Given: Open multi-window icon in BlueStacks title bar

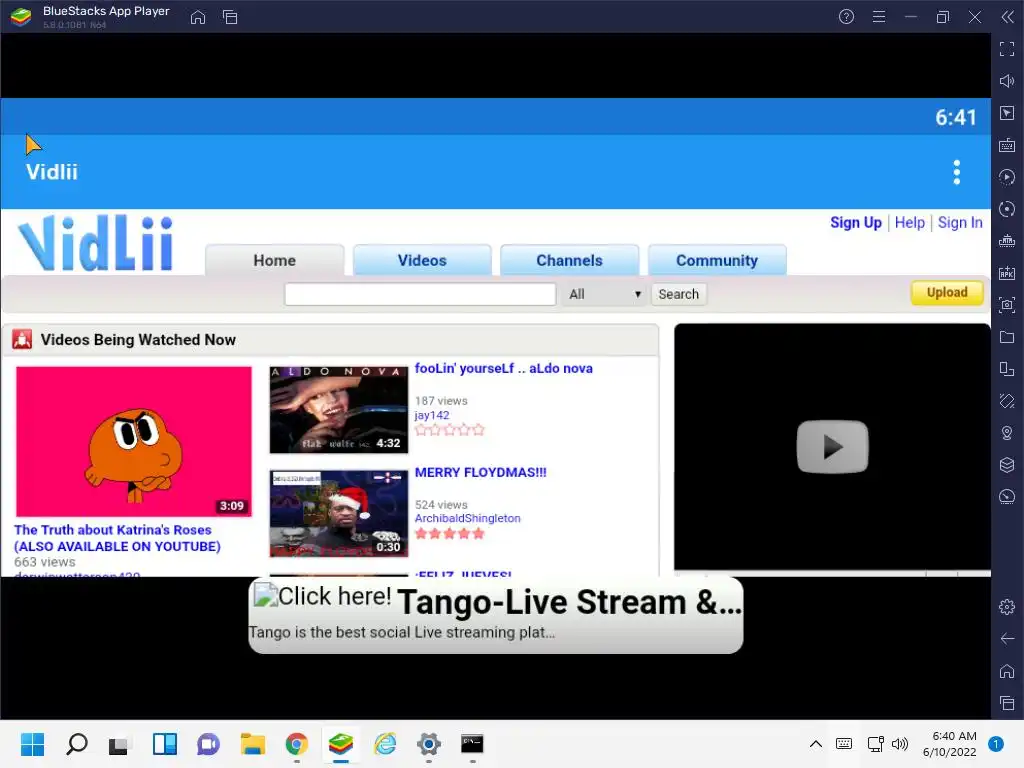Looking at the screenshot, I should coord(230,17).
